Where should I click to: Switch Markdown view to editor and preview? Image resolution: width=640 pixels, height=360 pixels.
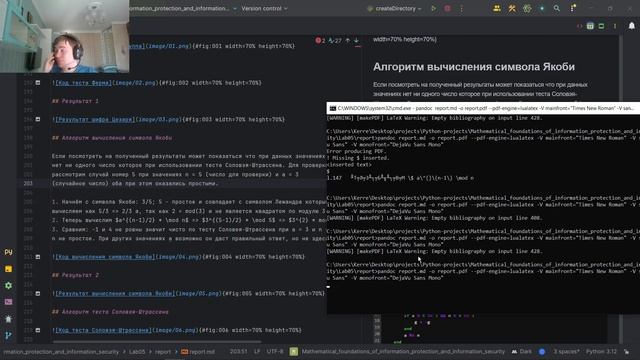pos(590,26)
